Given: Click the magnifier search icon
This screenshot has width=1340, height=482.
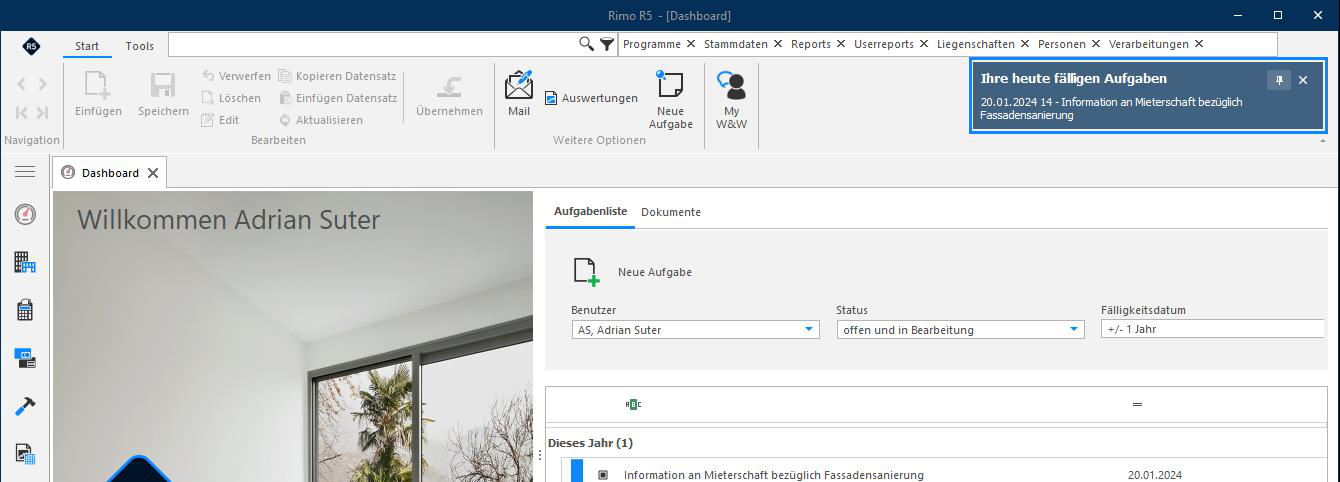Looking at the screenshot, I should coord(587,44).
